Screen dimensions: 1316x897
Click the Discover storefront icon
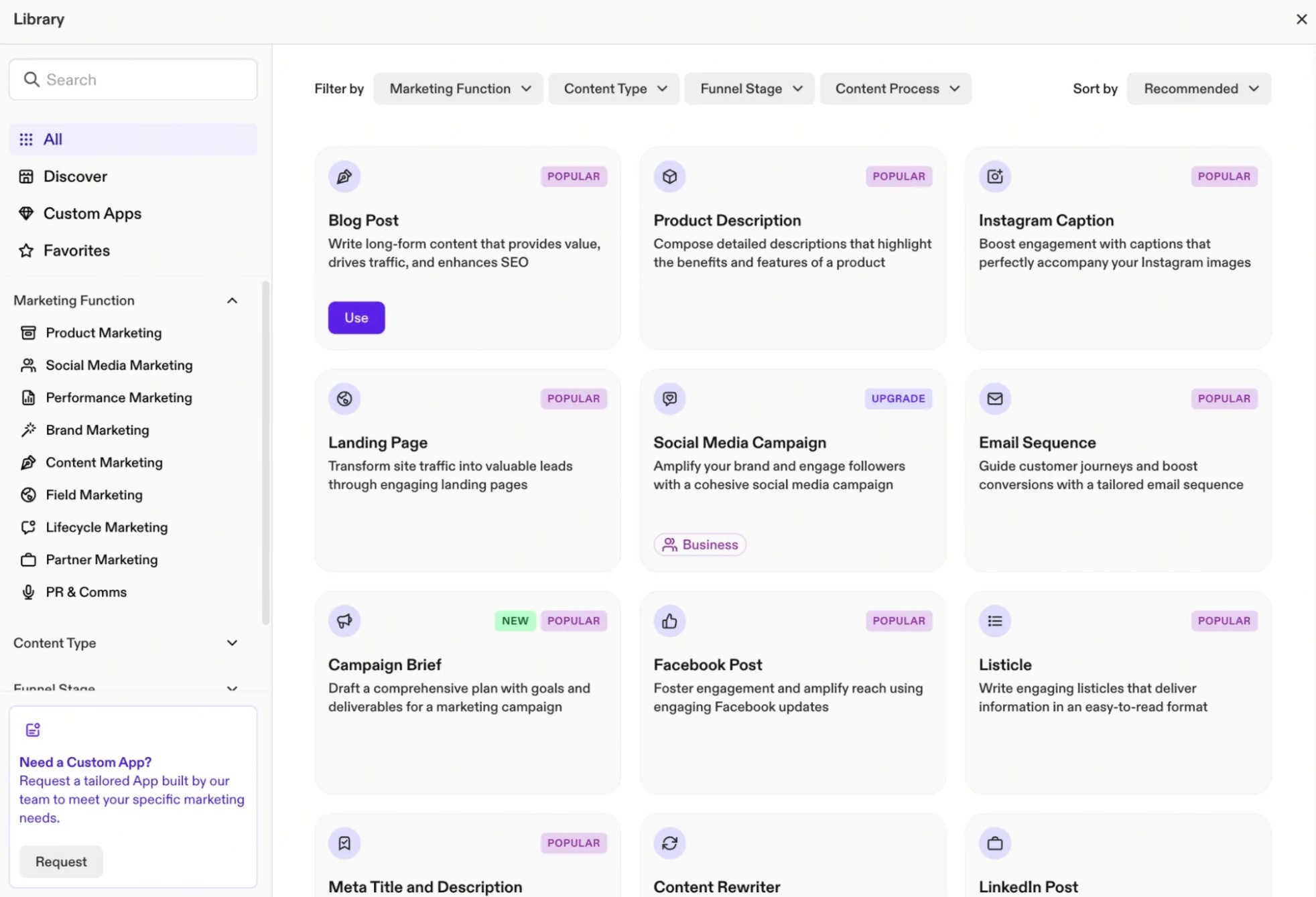click(x=26, y=176)
